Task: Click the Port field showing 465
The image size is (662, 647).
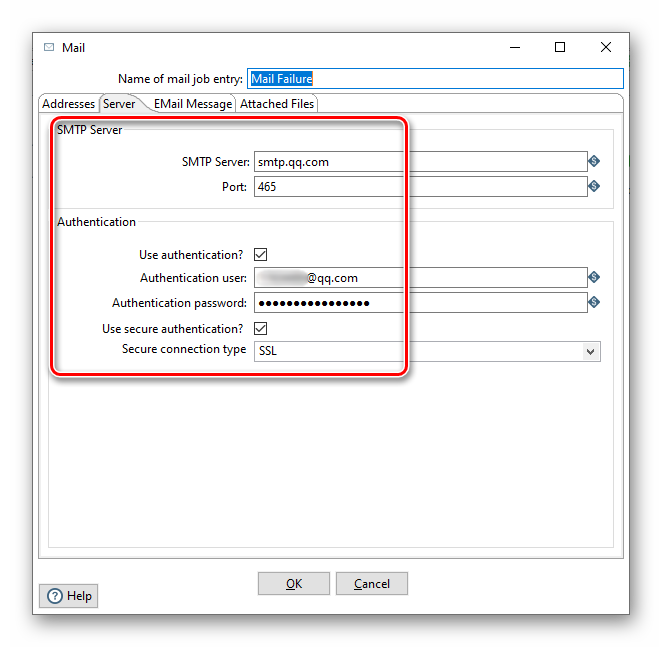Action: coord(421,186)
